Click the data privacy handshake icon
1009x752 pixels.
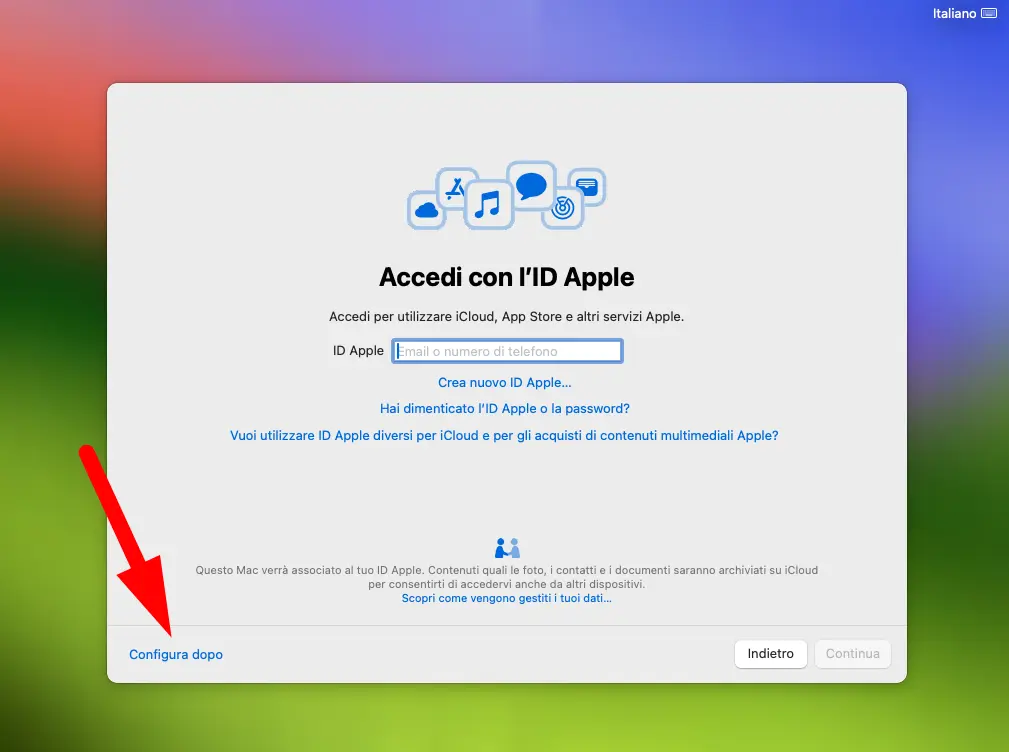click(x=507, y=548)
